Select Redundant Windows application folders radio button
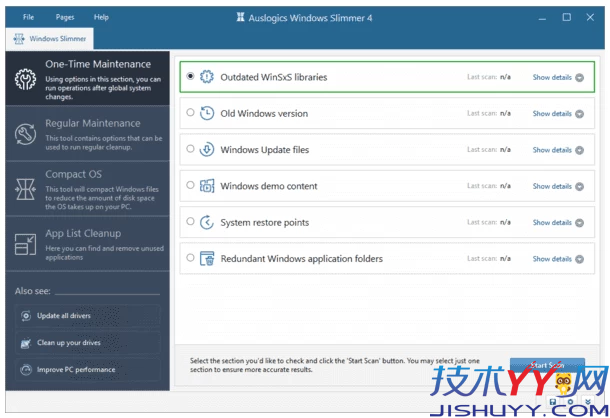This screenshot has width=610, height=418. coord(190,257)
